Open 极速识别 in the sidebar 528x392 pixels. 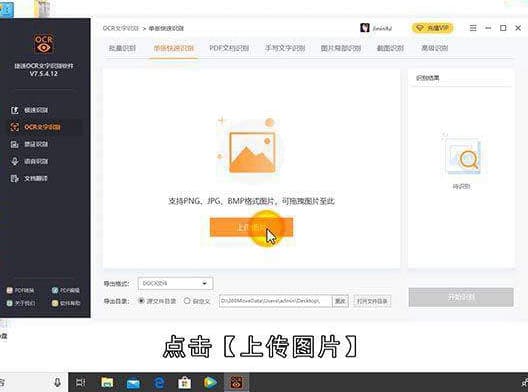(30, 110)
